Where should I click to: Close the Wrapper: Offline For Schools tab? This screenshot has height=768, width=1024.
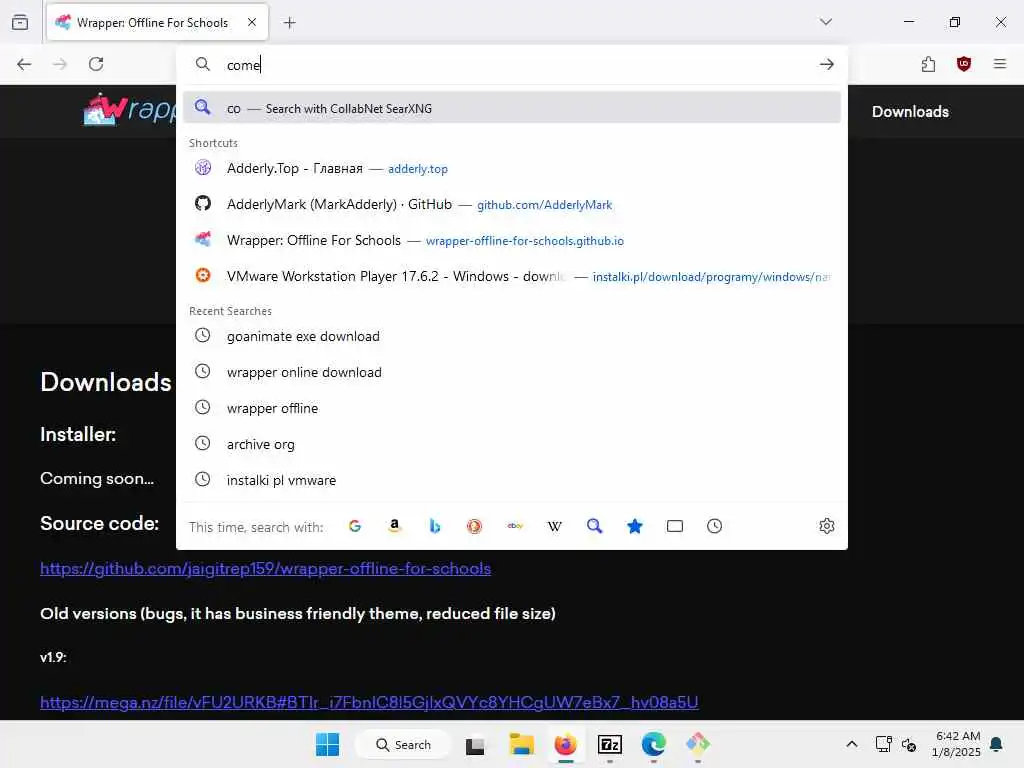pos(252,22)
